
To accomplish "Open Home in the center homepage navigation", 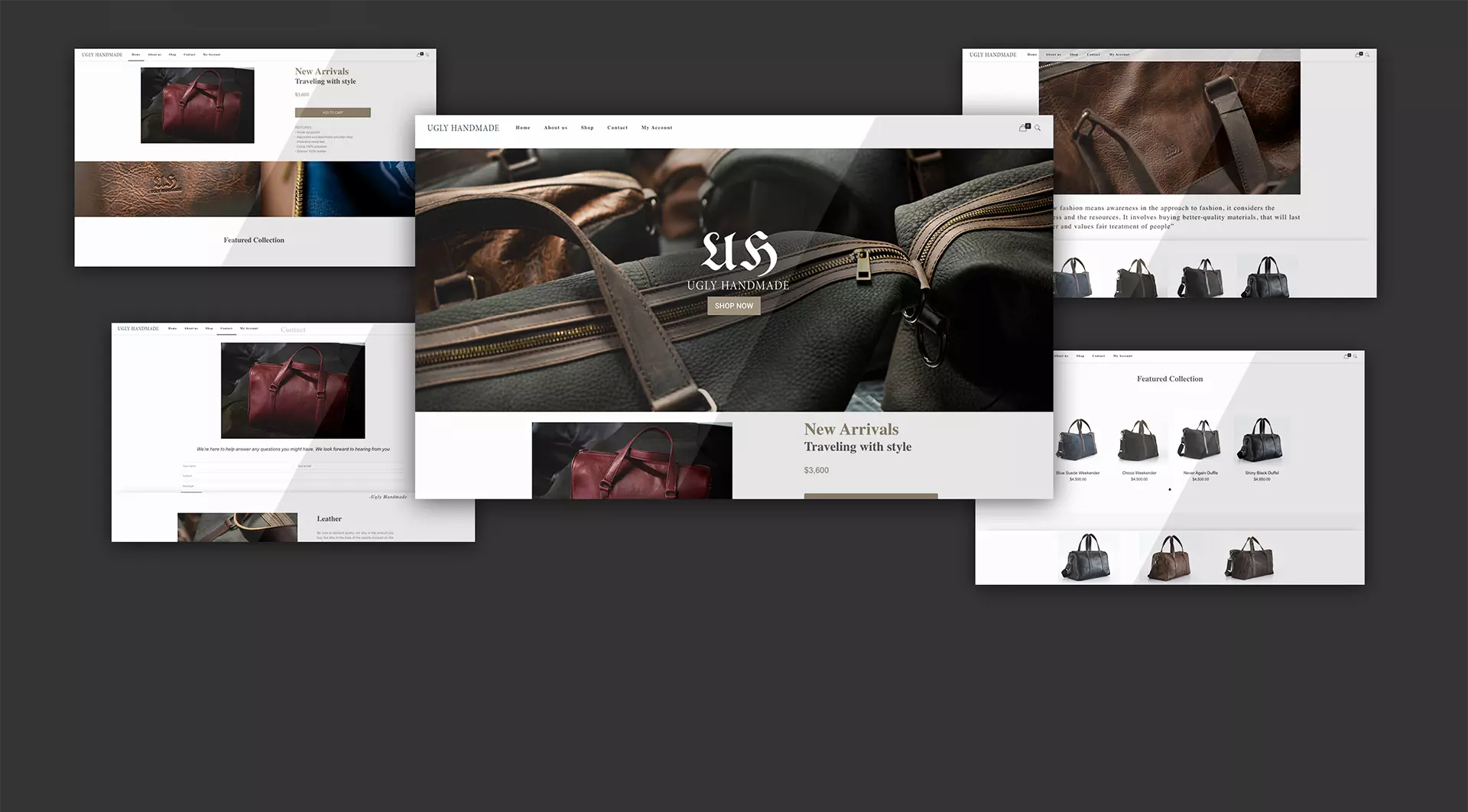I will click(523, 128).
